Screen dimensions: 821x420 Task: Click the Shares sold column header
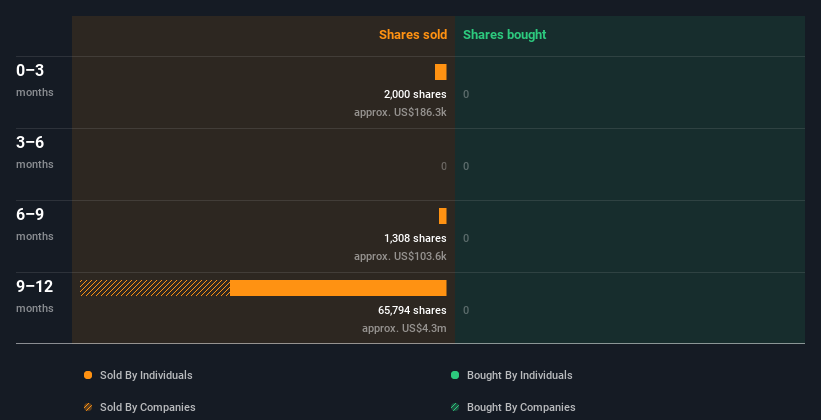(x=413, y=35)
